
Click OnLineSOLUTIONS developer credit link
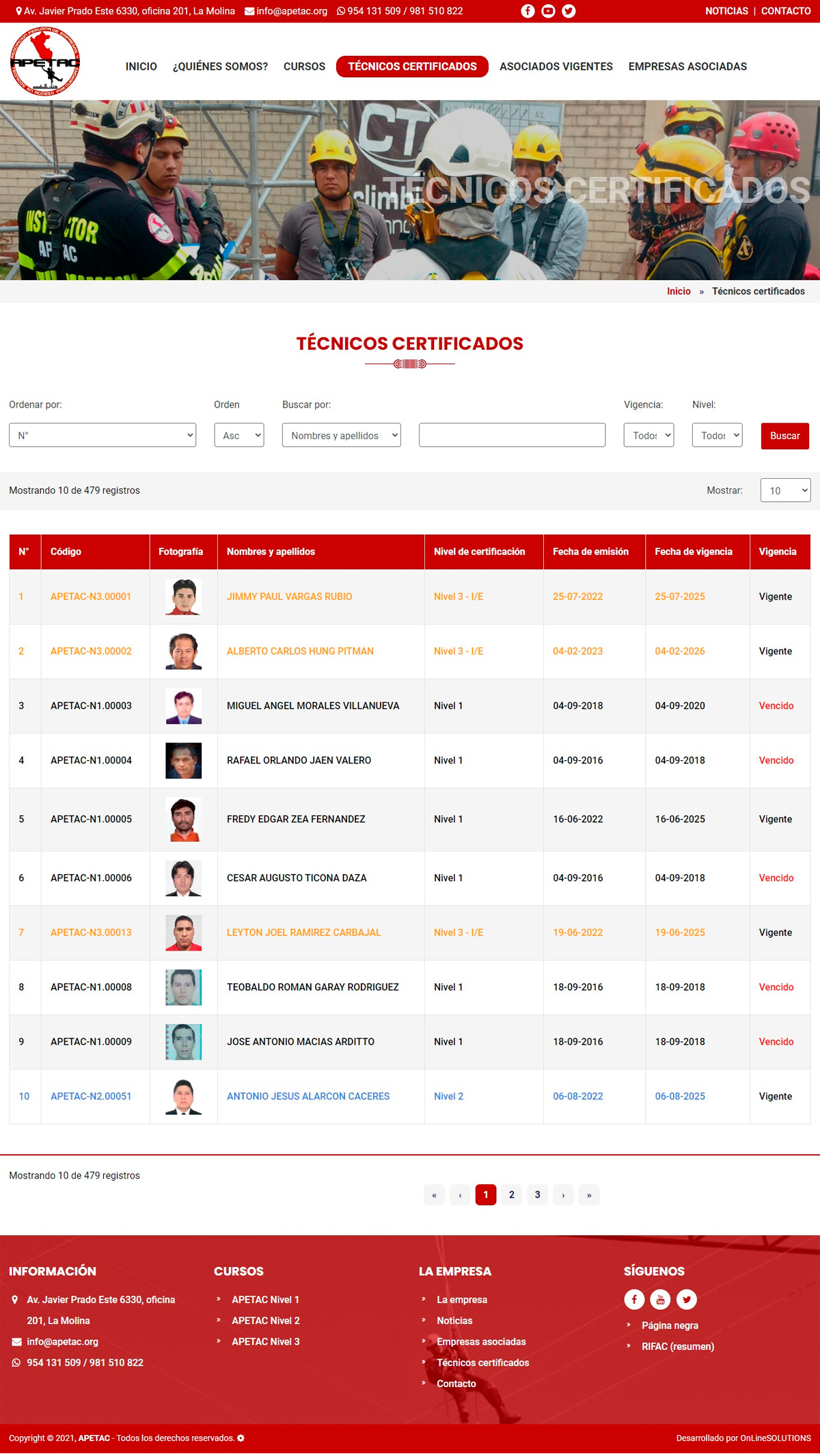pos(776,1438)
